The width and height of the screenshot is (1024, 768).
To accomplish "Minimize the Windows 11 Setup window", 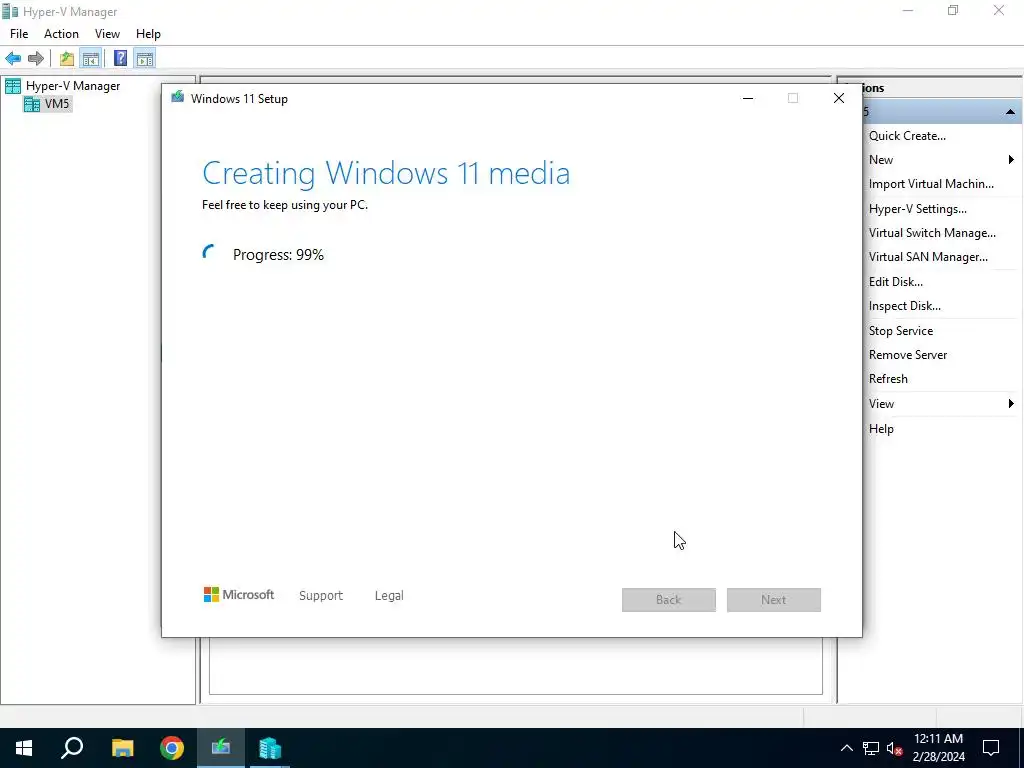I will [x=748, y=99].
